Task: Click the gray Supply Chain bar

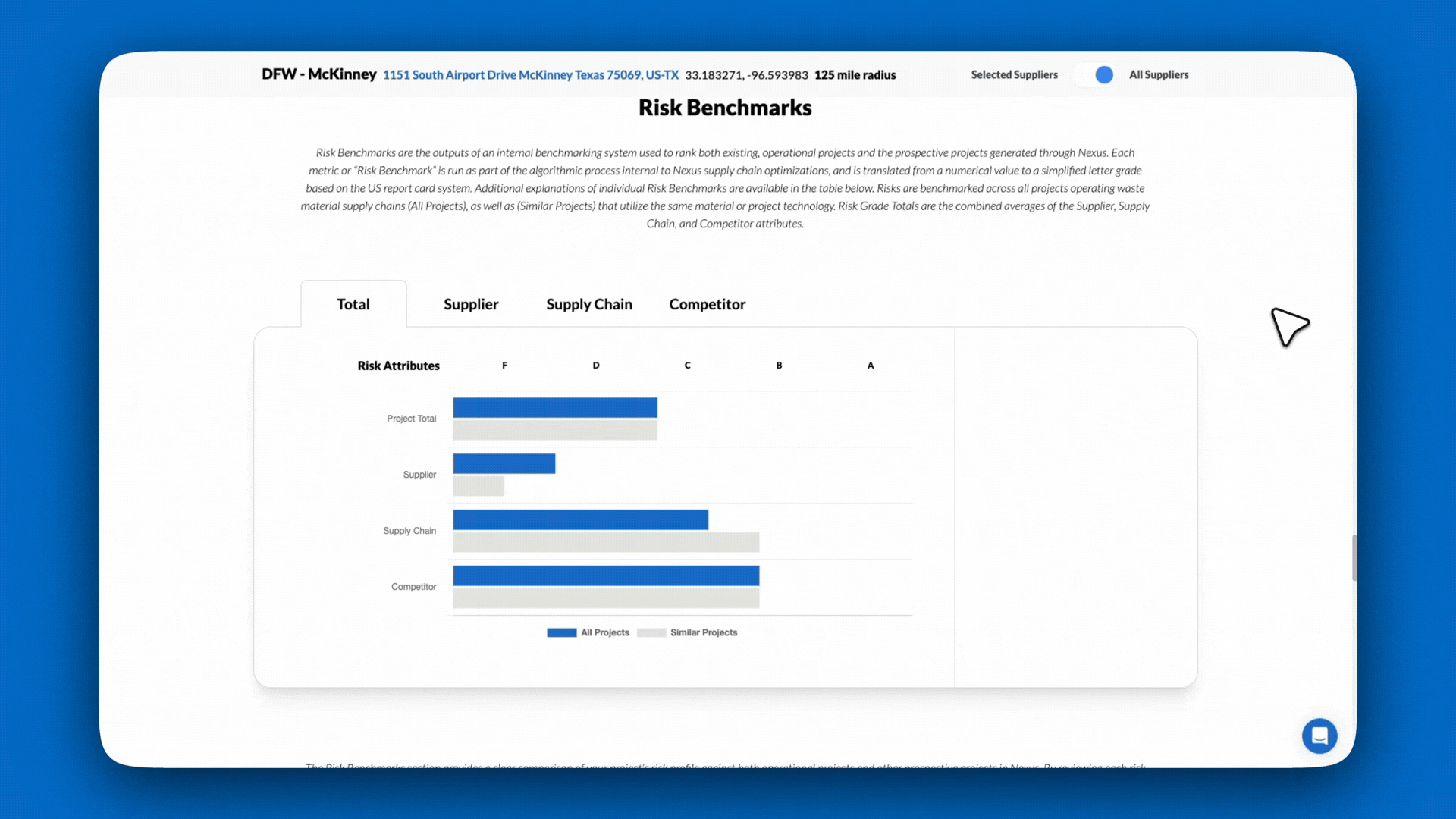Action: click(x=606, y=542)
